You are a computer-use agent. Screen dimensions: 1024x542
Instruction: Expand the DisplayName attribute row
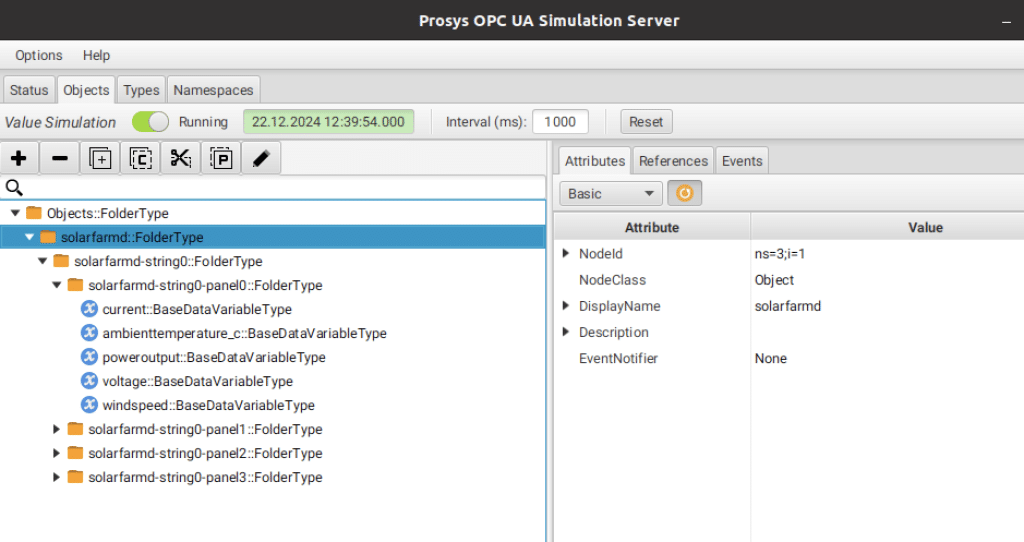point(566,306)
